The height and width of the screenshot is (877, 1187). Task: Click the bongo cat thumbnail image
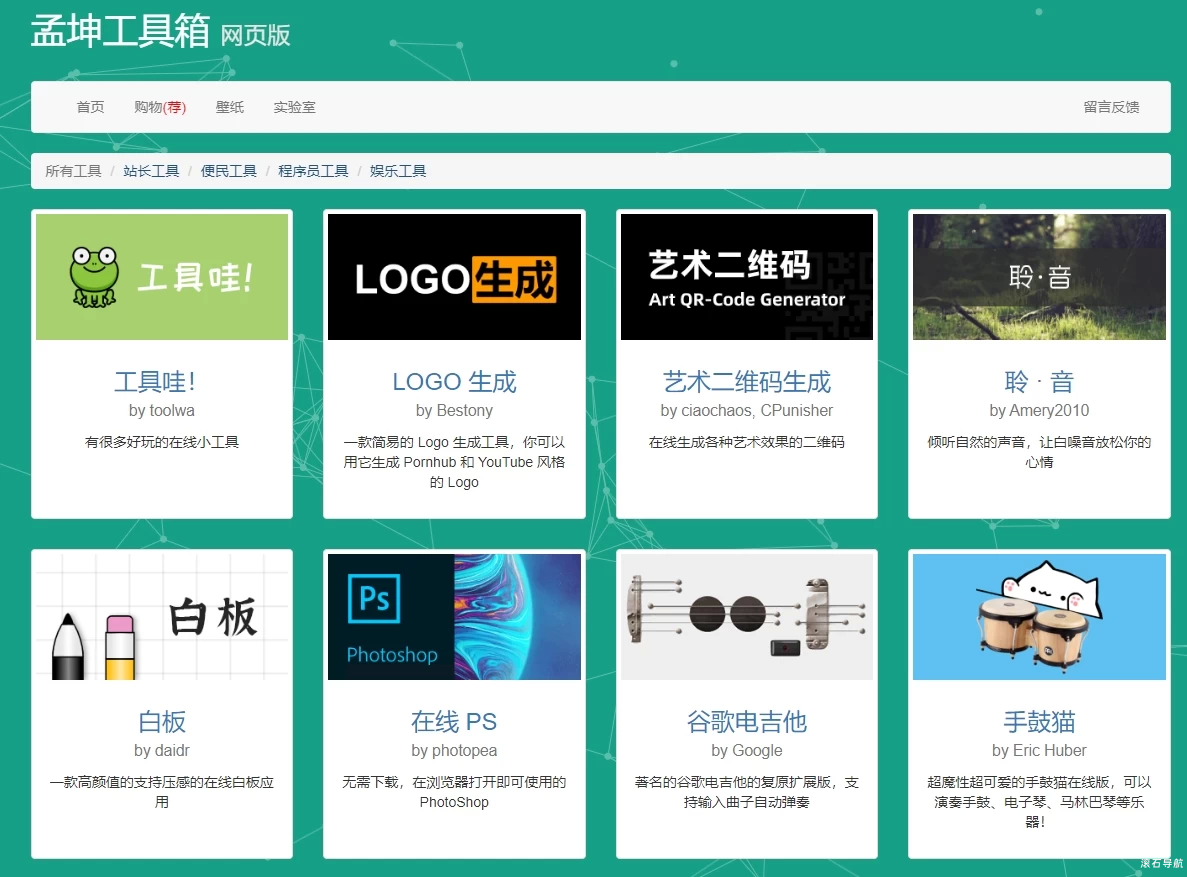coord(1038,617)
